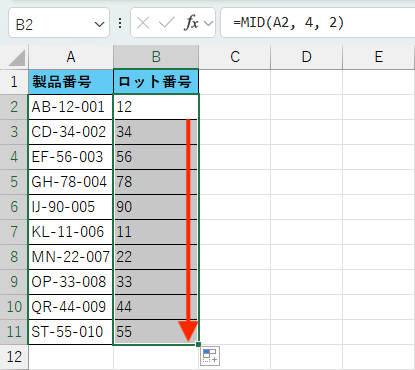This screenshot has width=415, height=370.
Task: Select cell containing GH-78-004
Action: coord(71,182)
